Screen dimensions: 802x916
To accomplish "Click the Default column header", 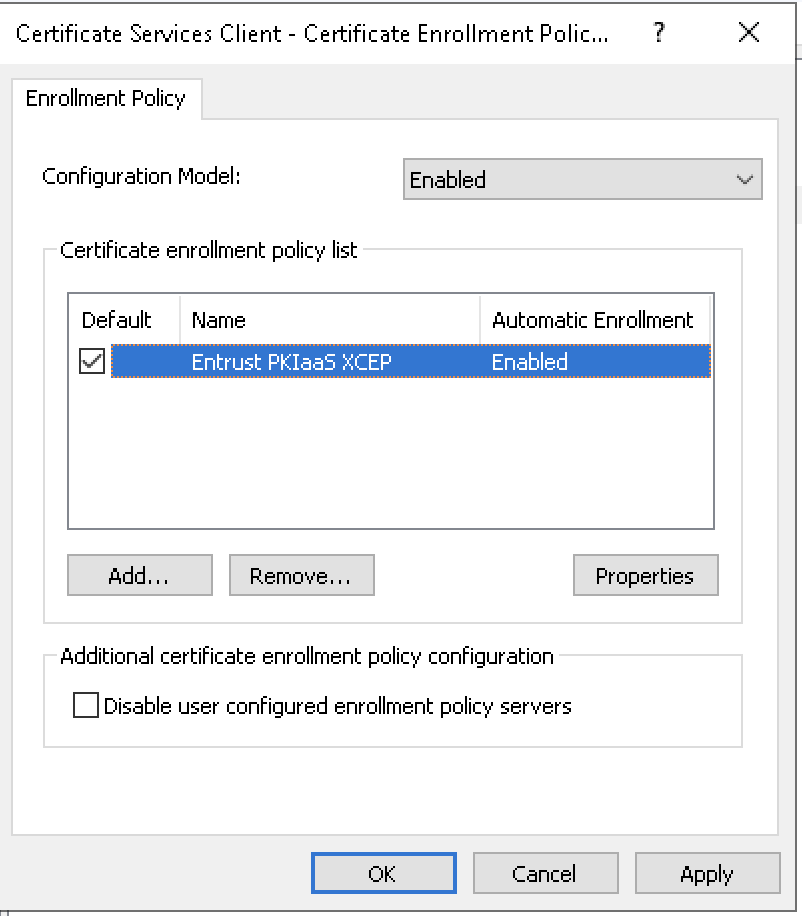I will click(117, 320).
